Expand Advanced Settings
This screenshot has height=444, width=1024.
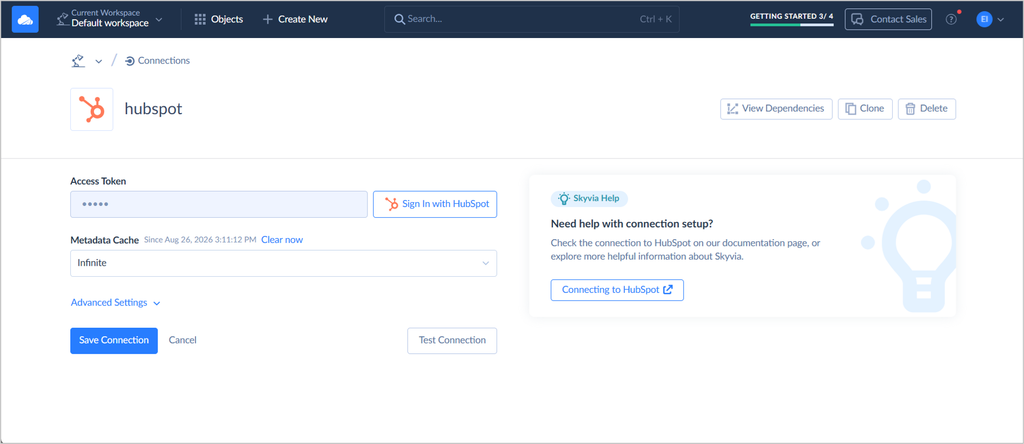coord(116,303)
